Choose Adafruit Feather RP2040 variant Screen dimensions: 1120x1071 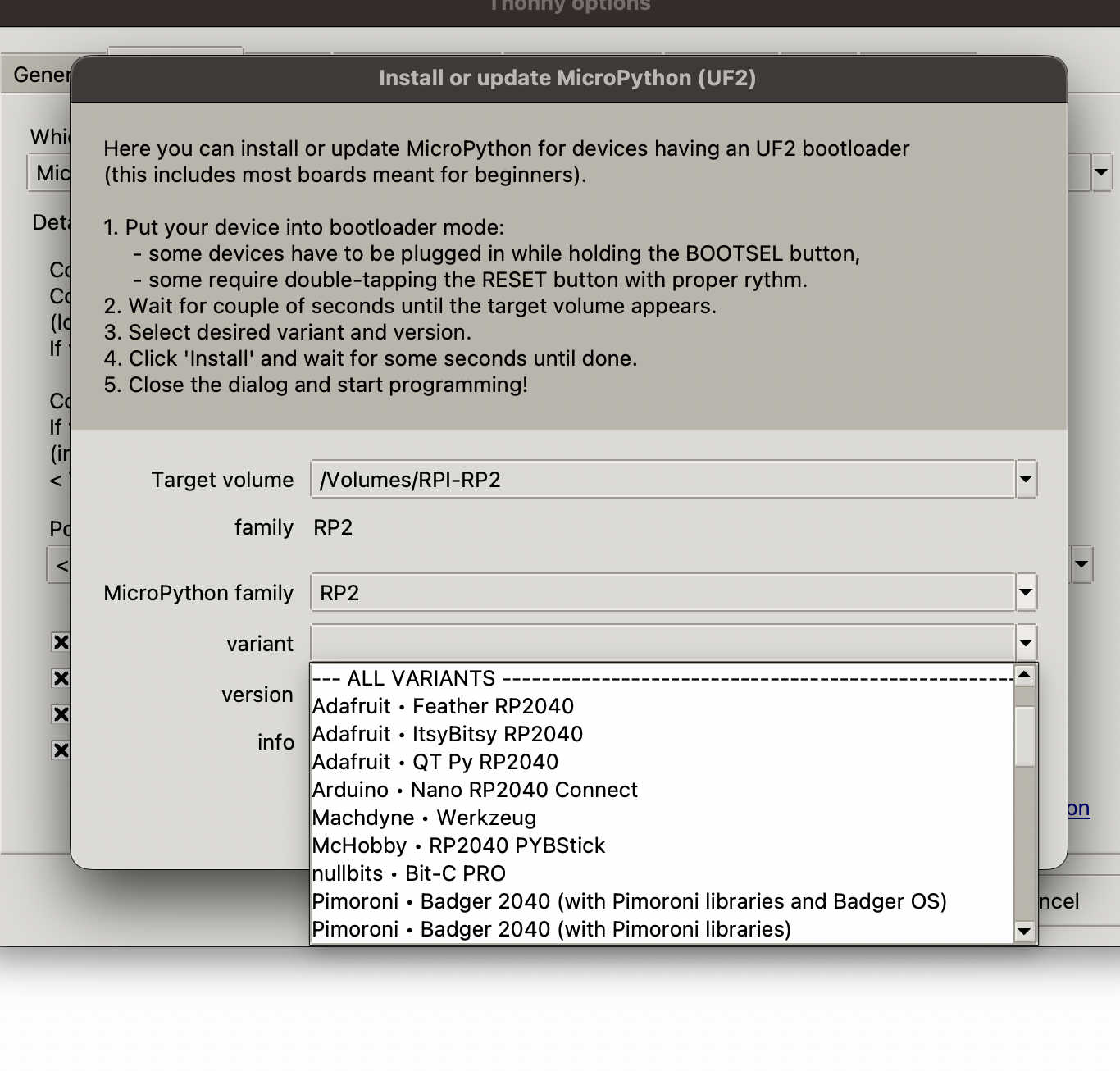coord(662,706)
